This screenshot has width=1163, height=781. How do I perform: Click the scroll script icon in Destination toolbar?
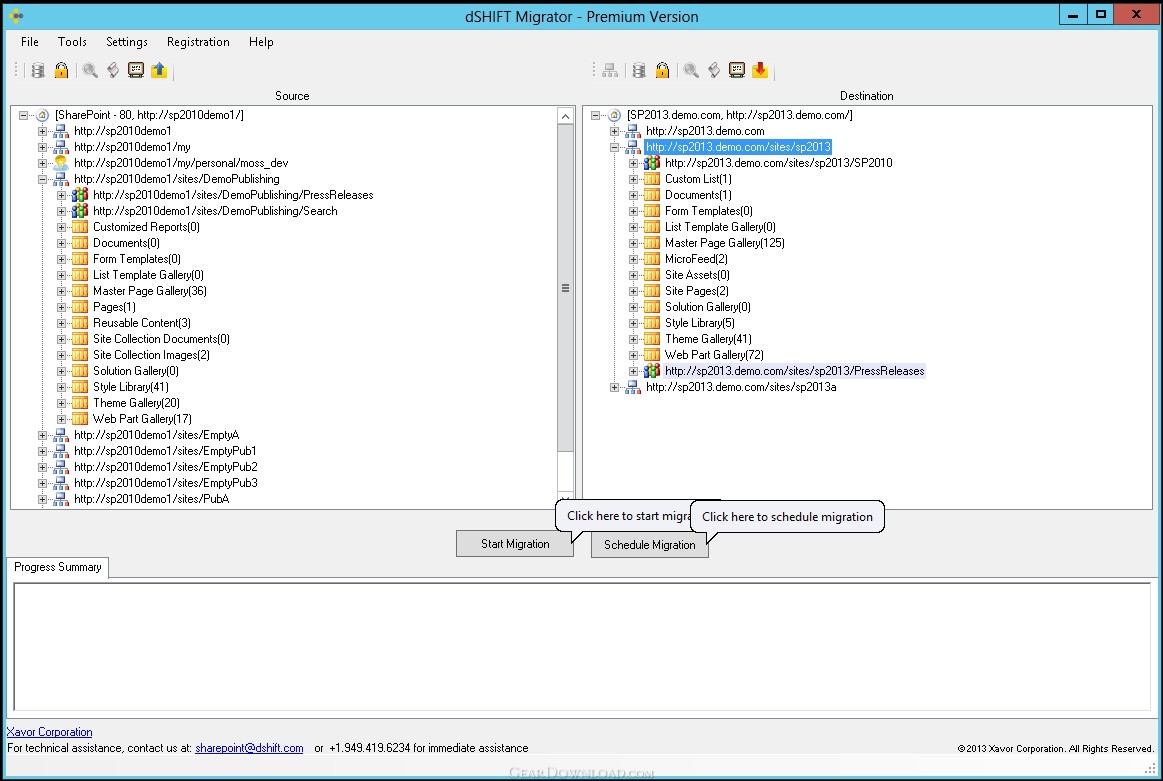pos(714,70)
